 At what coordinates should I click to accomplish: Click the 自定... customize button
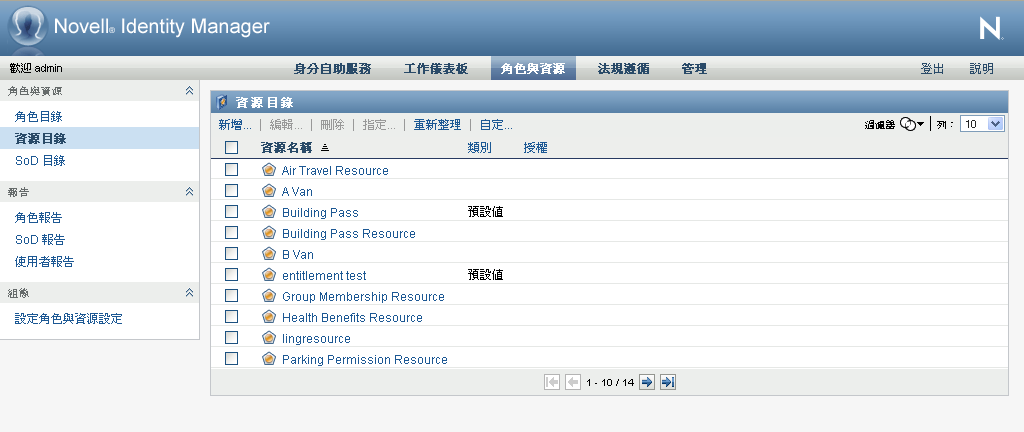(x=496, y=125)
